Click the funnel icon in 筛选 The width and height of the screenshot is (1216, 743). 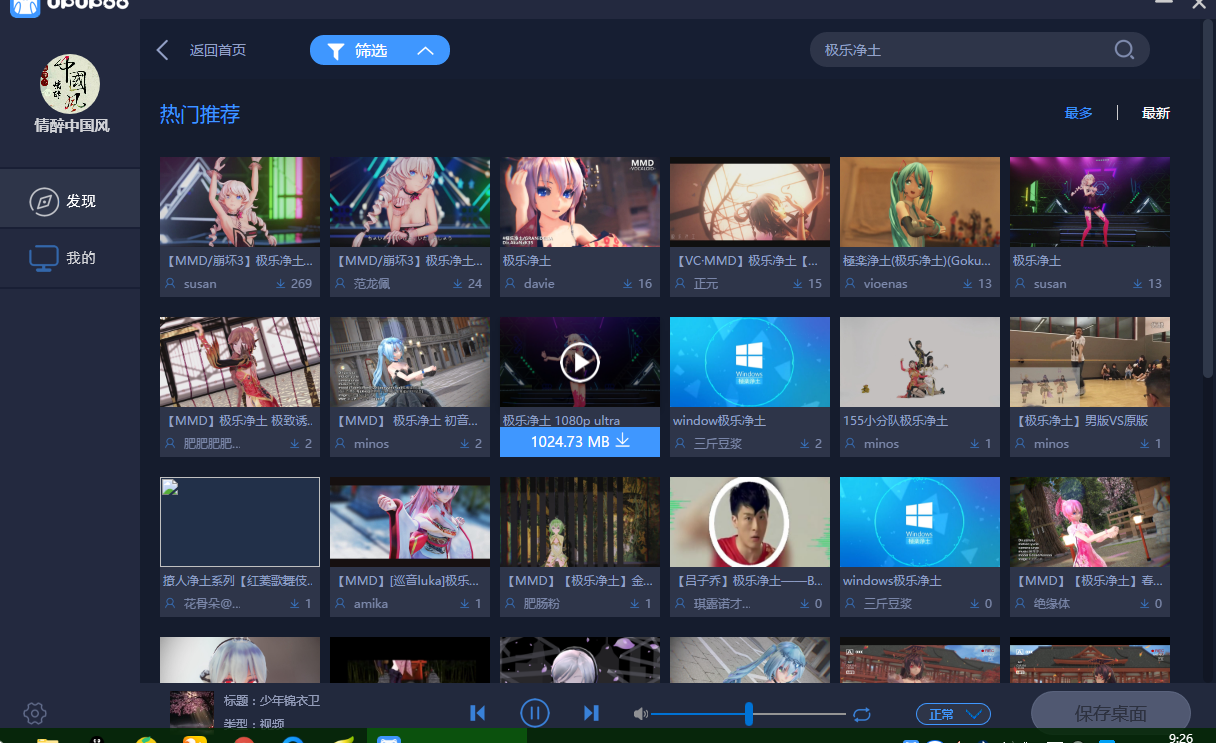coord(336,51)
